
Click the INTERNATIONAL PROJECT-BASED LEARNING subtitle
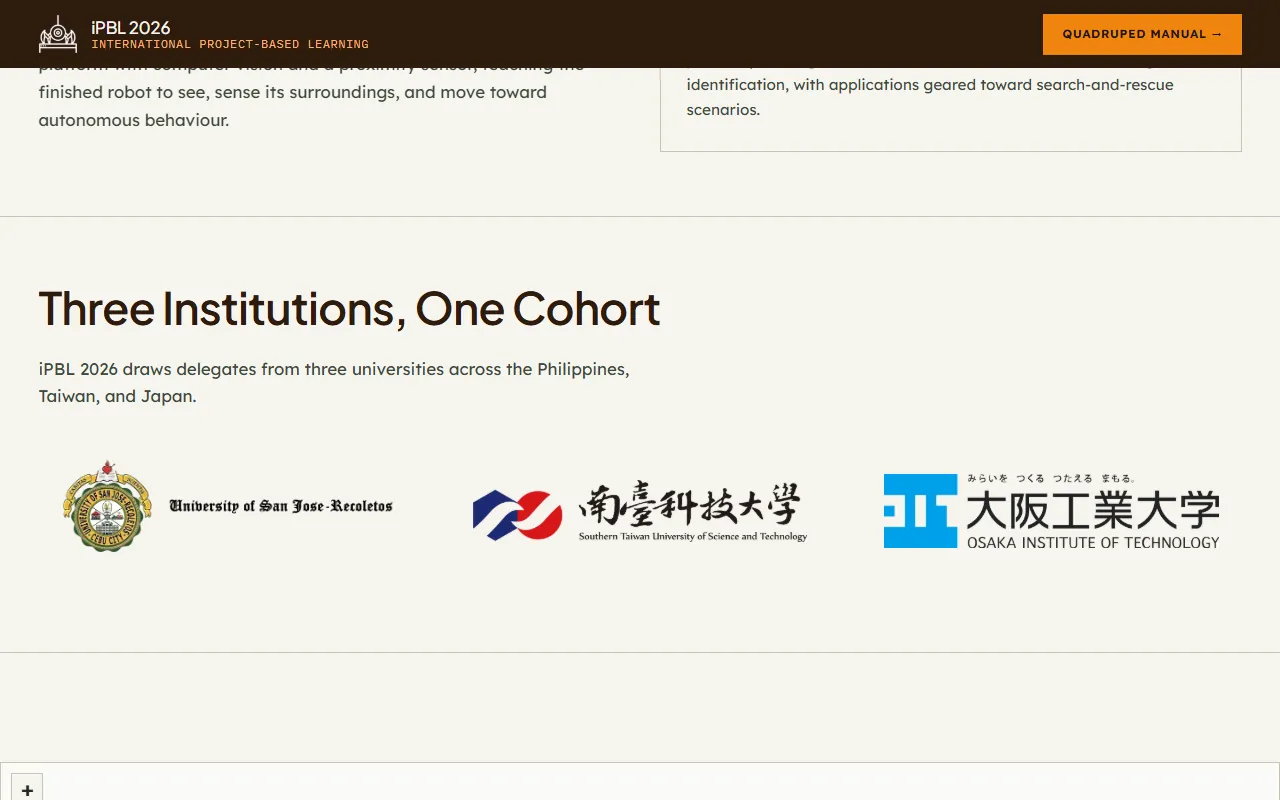coord(230,45)
